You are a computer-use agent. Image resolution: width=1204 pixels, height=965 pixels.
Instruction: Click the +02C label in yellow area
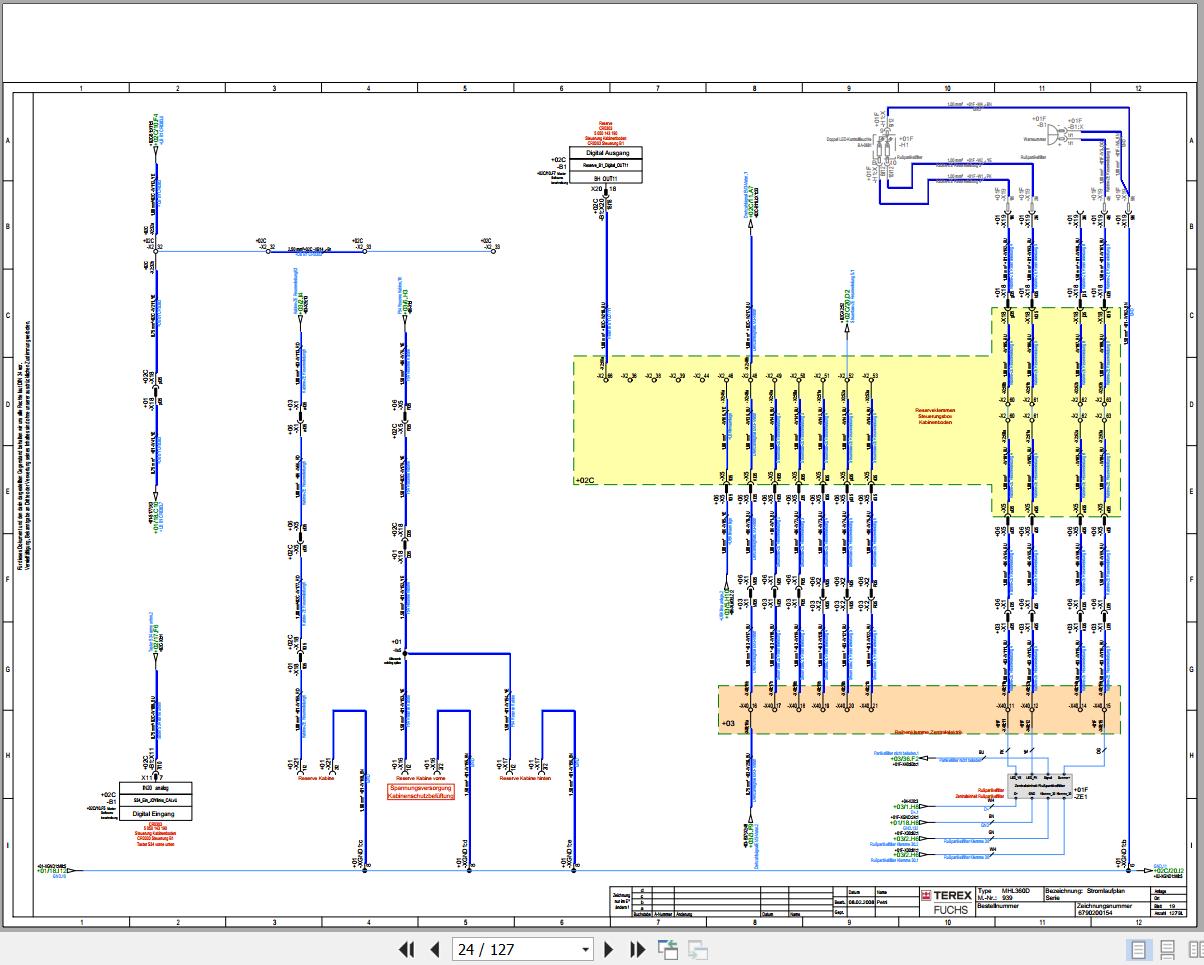(585, 480)
